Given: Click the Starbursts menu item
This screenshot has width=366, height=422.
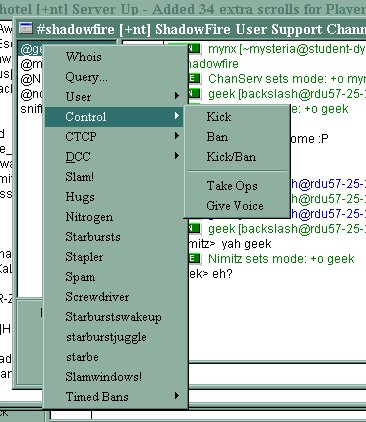Looking at the screenshot, I should 113,237.
